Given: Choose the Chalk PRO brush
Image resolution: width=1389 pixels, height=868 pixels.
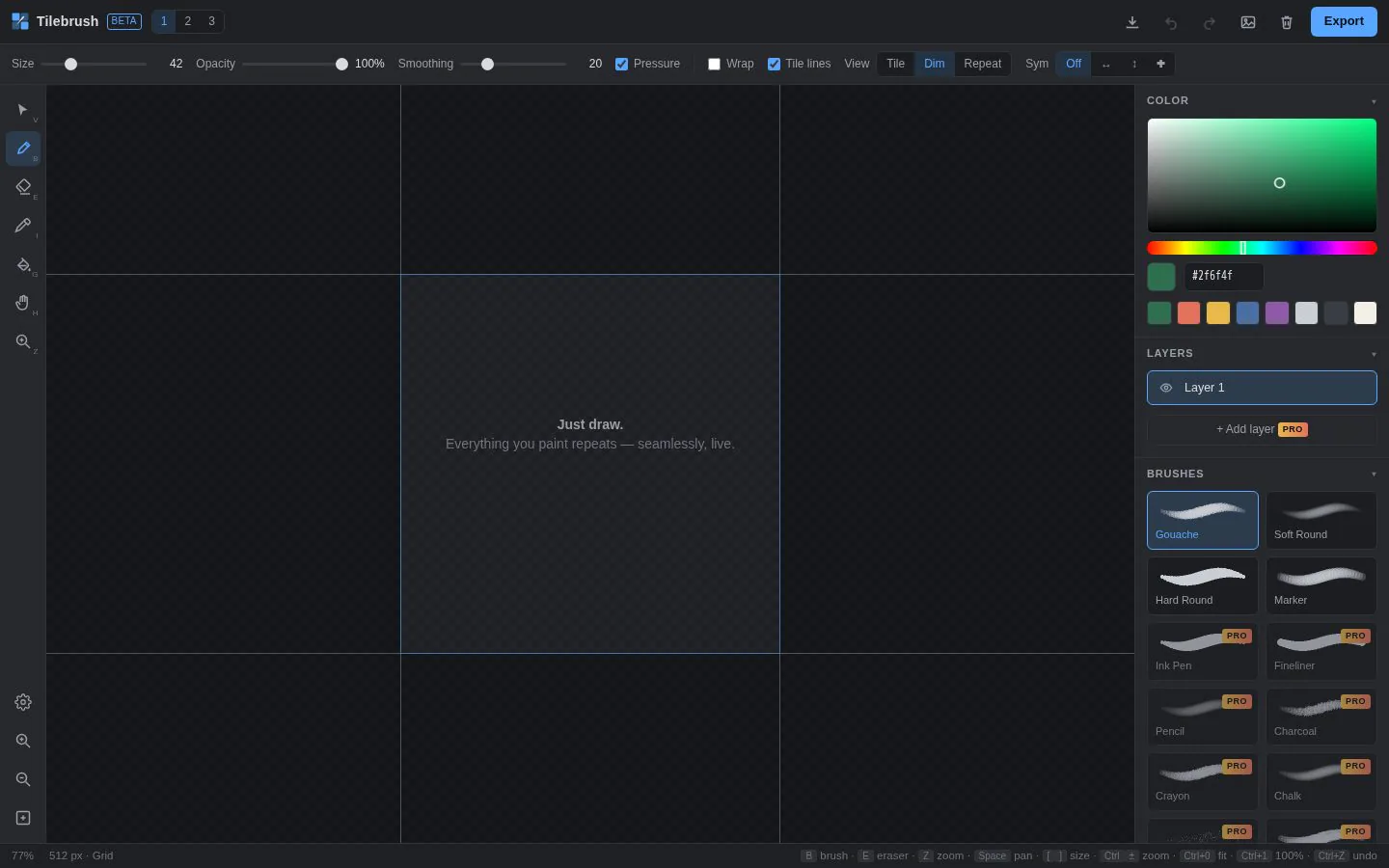Looking at the screenshot, I should [x=1321, y=782].
